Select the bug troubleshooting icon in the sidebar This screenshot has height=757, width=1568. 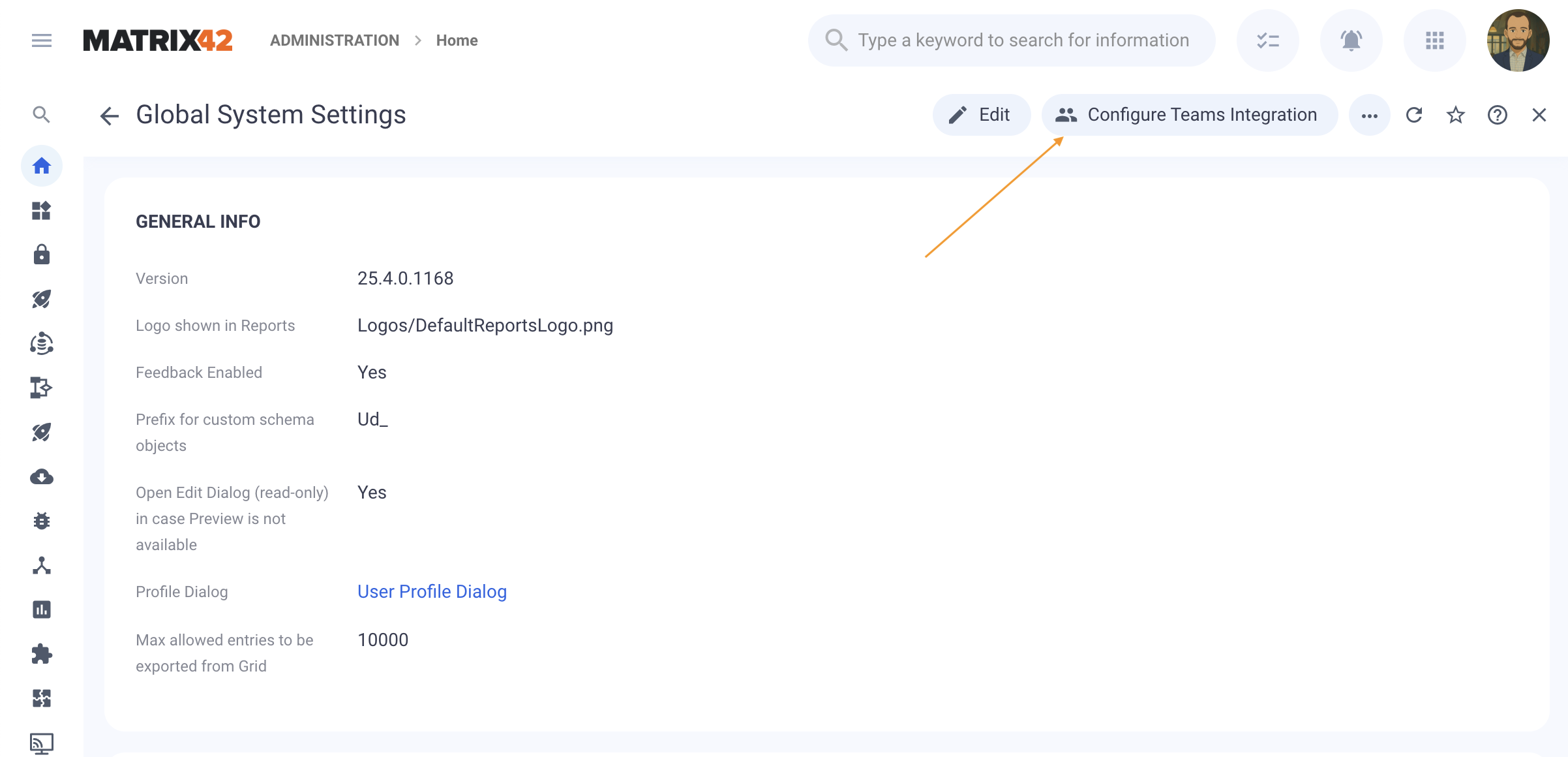click(x=41, y=521)
